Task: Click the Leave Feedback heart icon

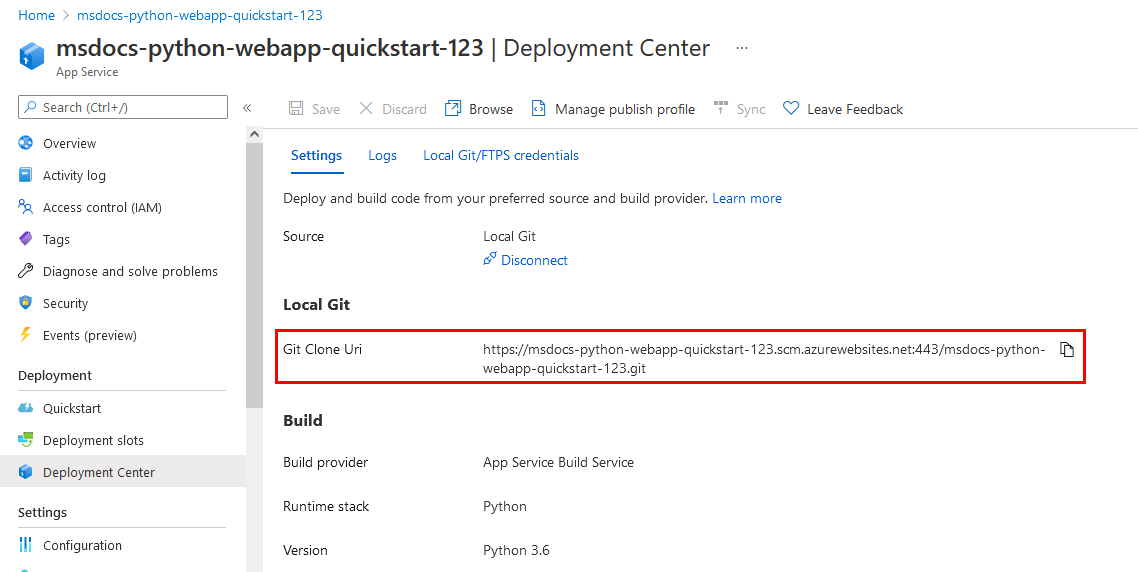Action: [x=791, y=109]
